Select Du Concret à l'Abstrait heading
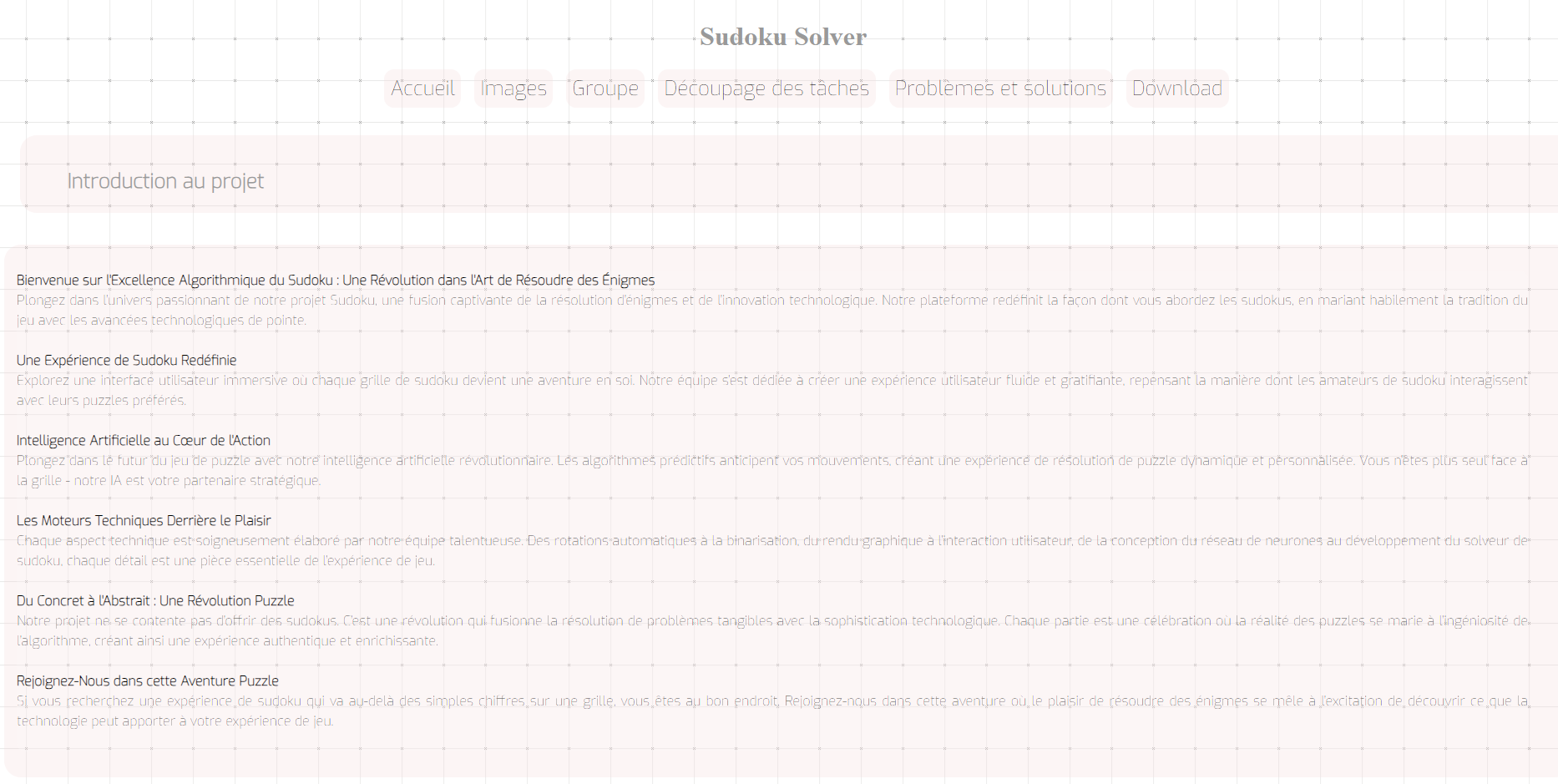This screenshot has width=1558, height=784. (x=155, y=600)
